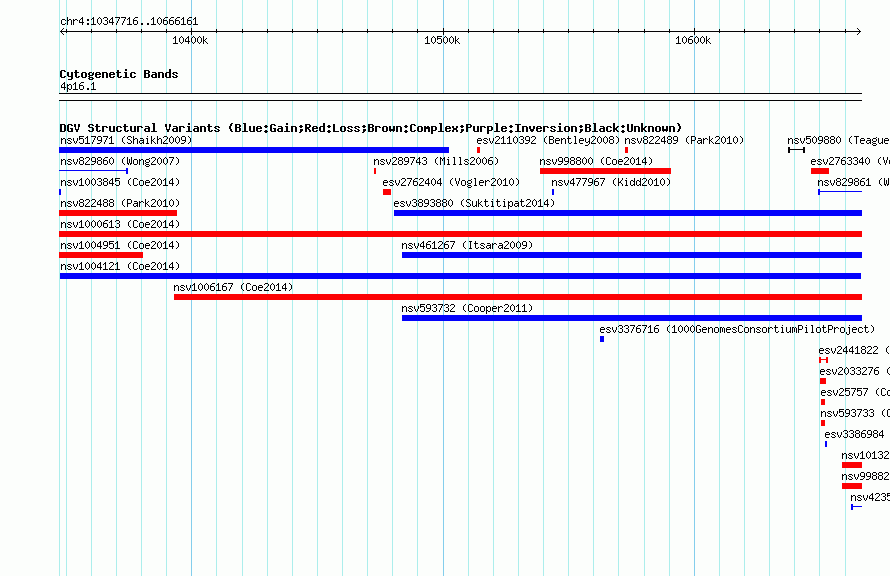The width and height of the screenshot is (890, 576).
Task: Open the nsv461267 (Itsara2009) label
Action: pos(467,245)
